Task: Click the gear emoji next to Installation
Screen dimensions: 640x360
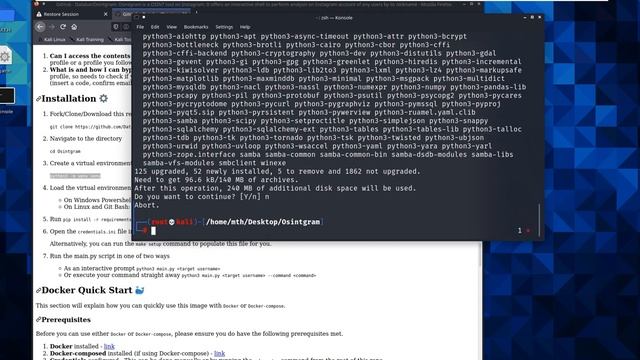Action: [104, 98]
